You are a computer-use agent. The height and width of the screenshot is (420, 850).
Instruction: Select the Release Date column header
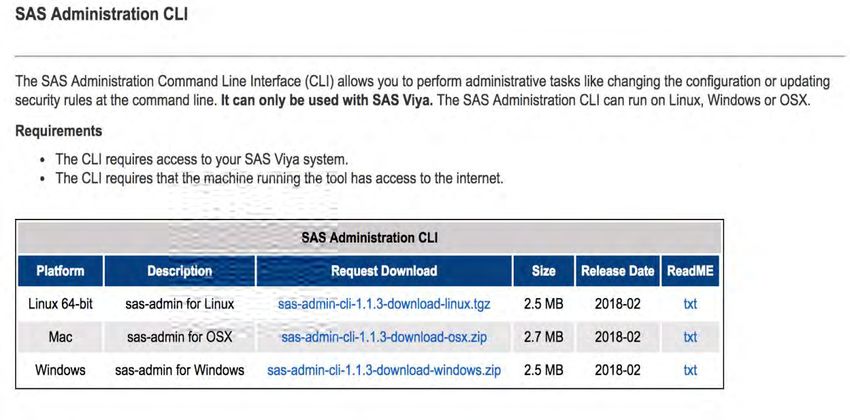point(617,270)
